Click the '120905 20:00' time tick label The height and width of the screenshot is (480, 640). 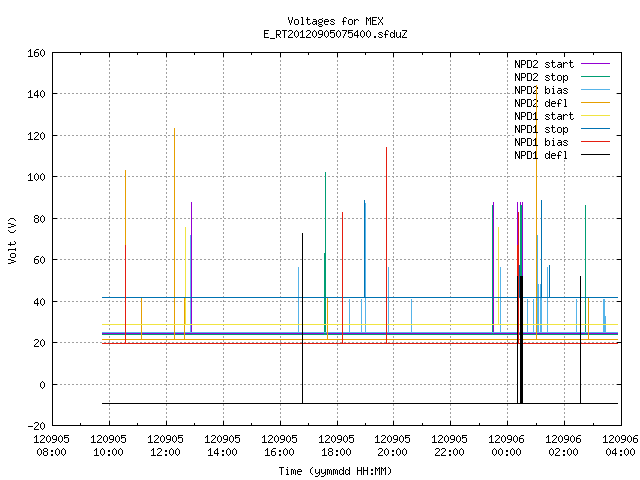pos(393,446)
